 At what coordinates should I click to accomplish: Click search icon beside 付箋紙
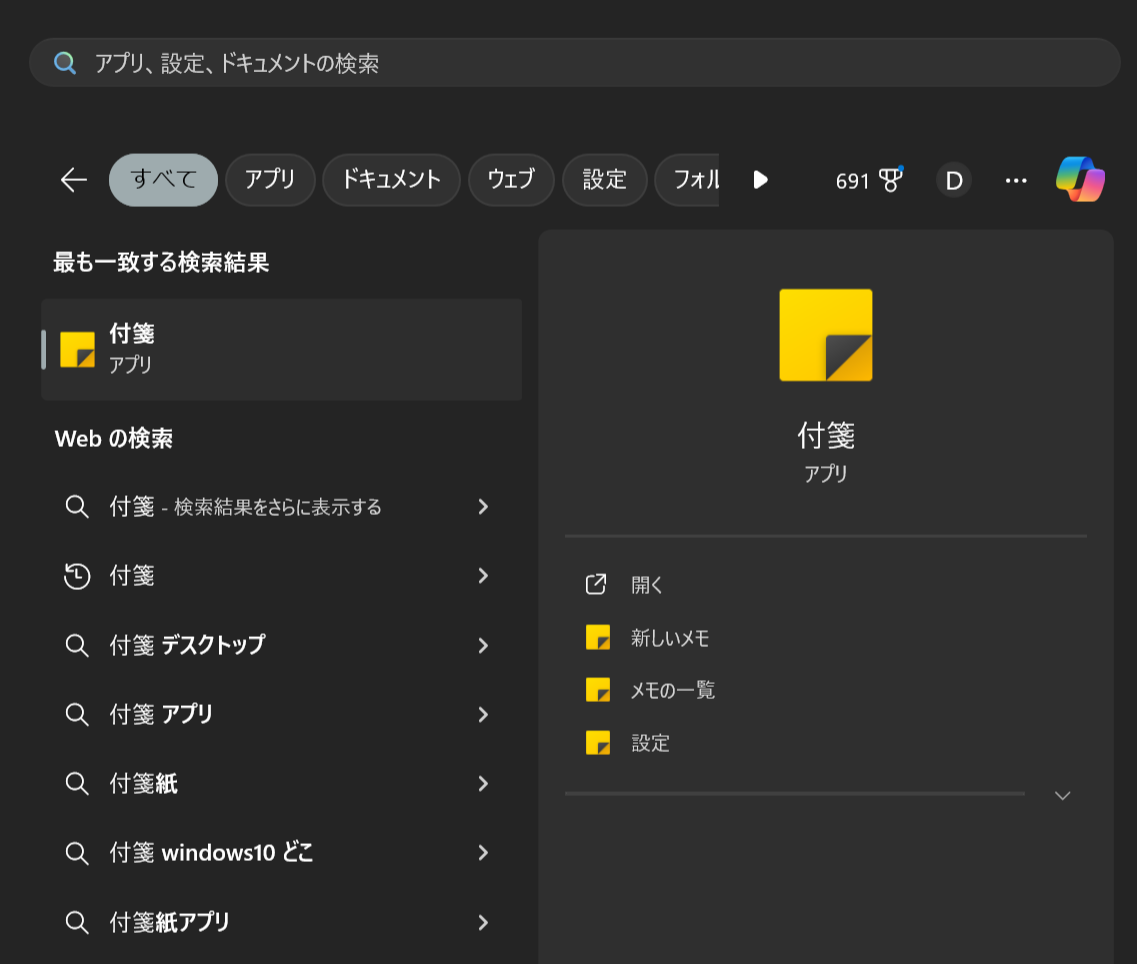coord(77,783)
